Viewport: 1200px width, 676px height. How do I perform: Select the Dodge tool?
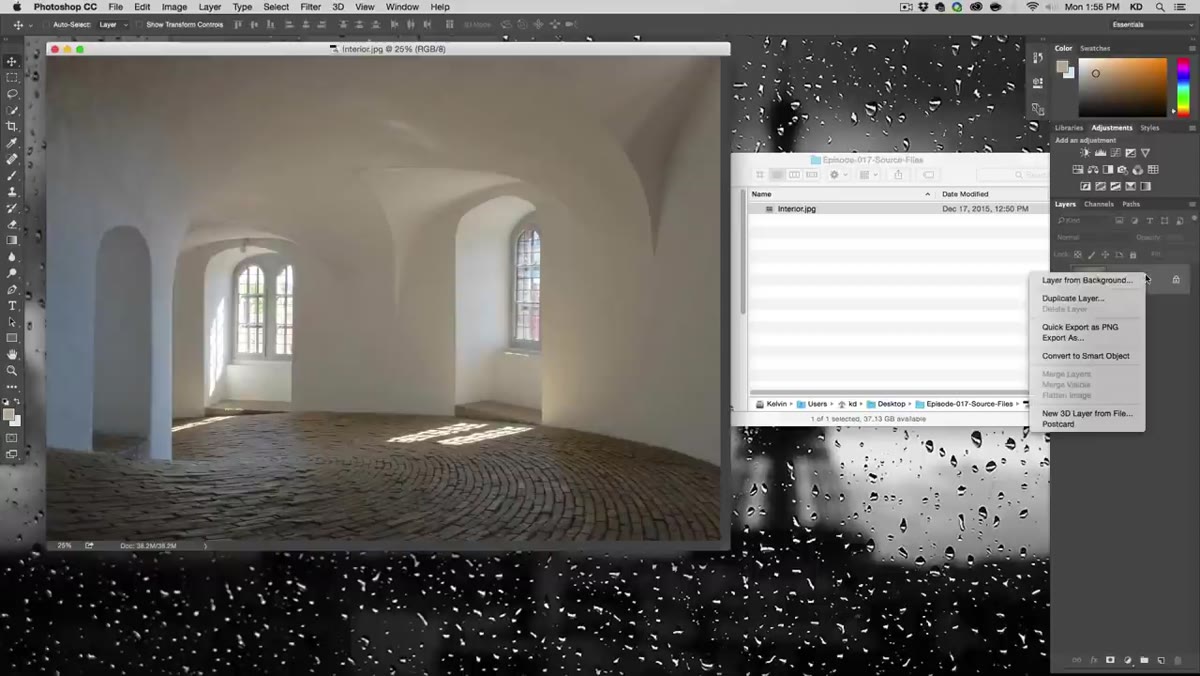(x=12, y=273)
